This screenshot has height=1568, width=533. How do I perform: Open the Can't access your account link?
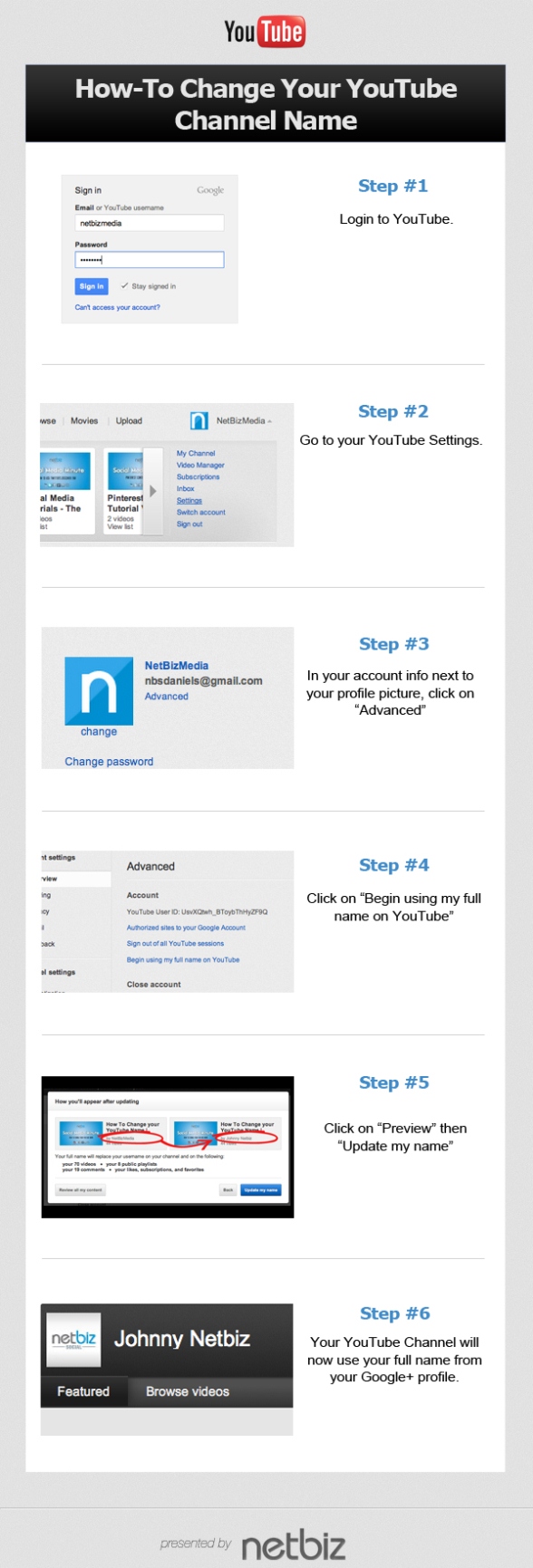(x=117, y=308)
